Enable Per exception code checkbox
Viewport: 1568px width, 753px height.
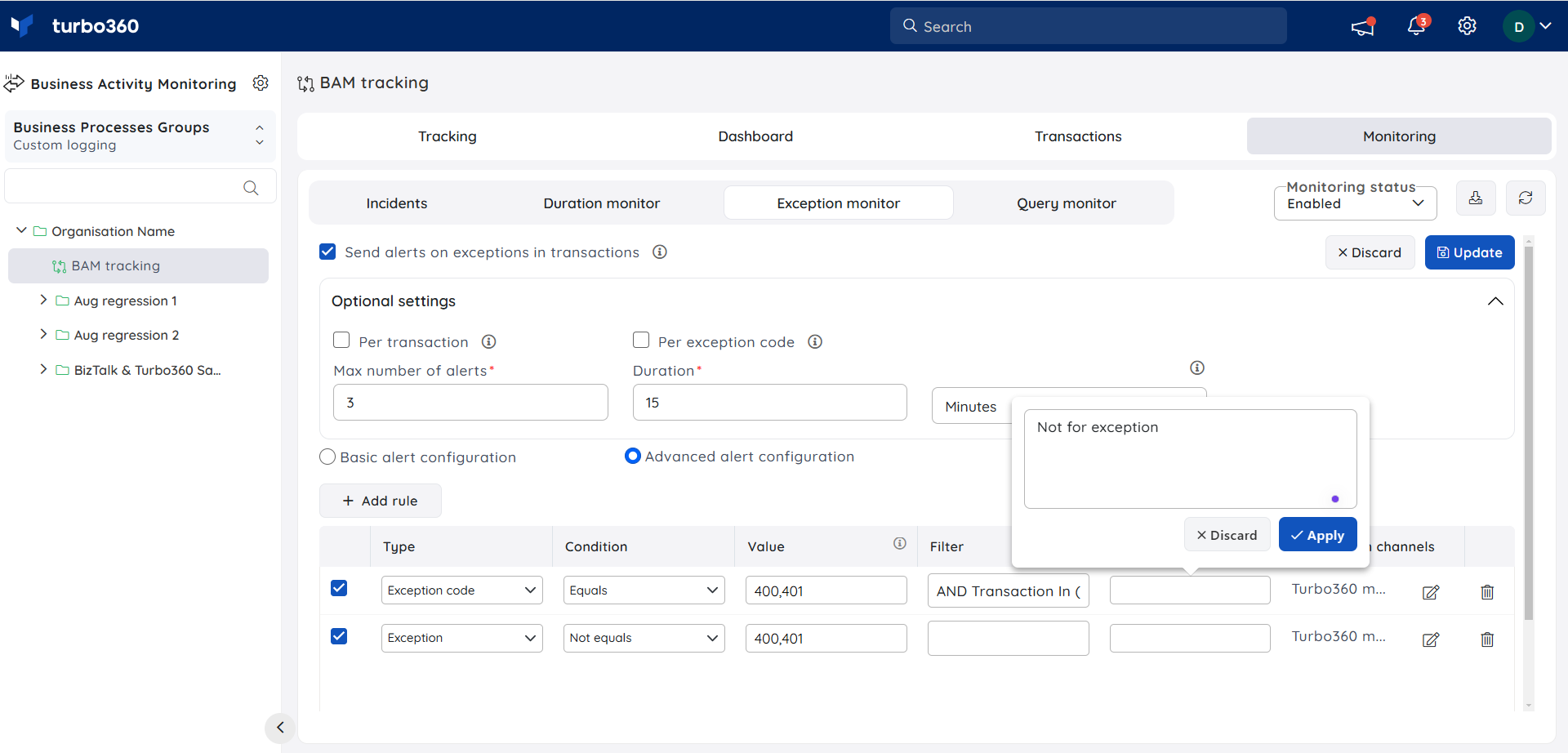[641, 341]
